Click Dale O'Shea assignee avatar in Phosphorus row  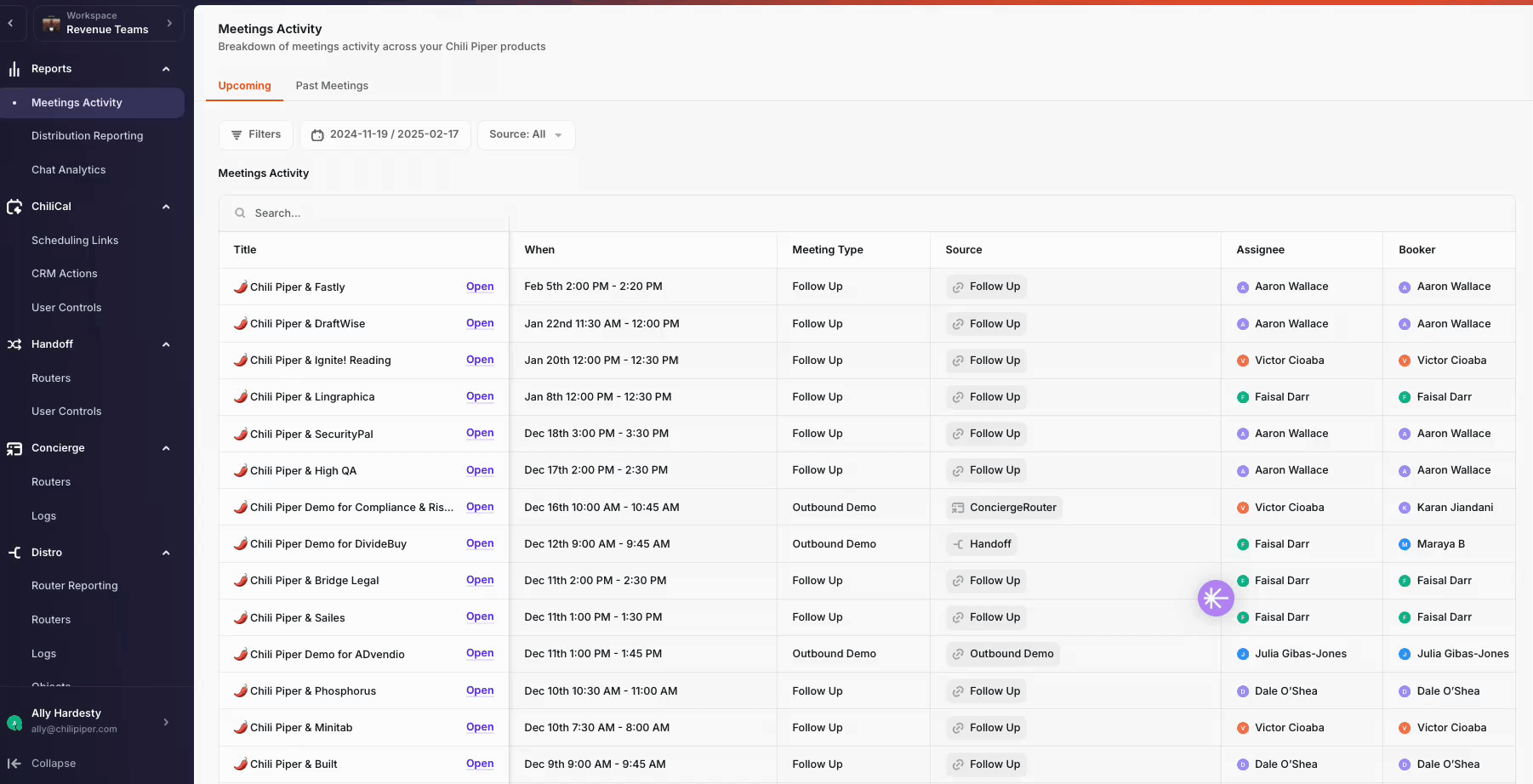coord(1243,691)
